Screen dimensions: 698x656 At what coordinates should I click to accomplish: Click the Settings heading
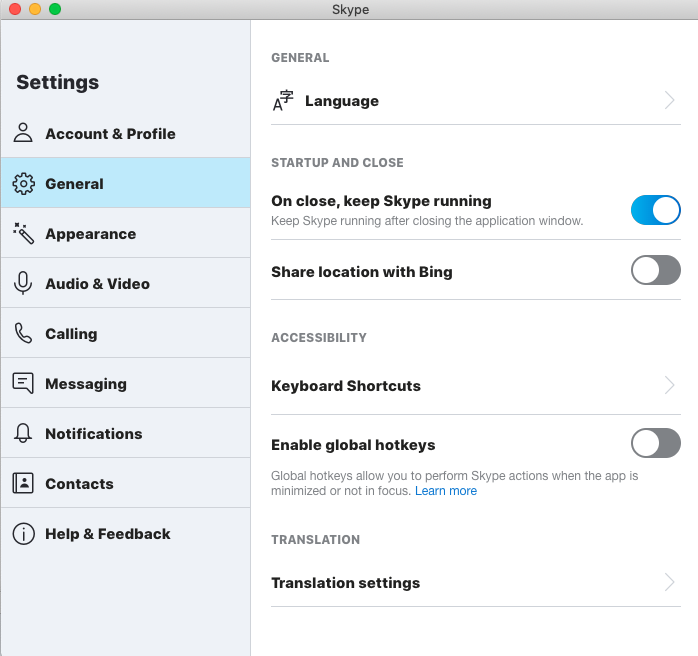tap(58, 82)
